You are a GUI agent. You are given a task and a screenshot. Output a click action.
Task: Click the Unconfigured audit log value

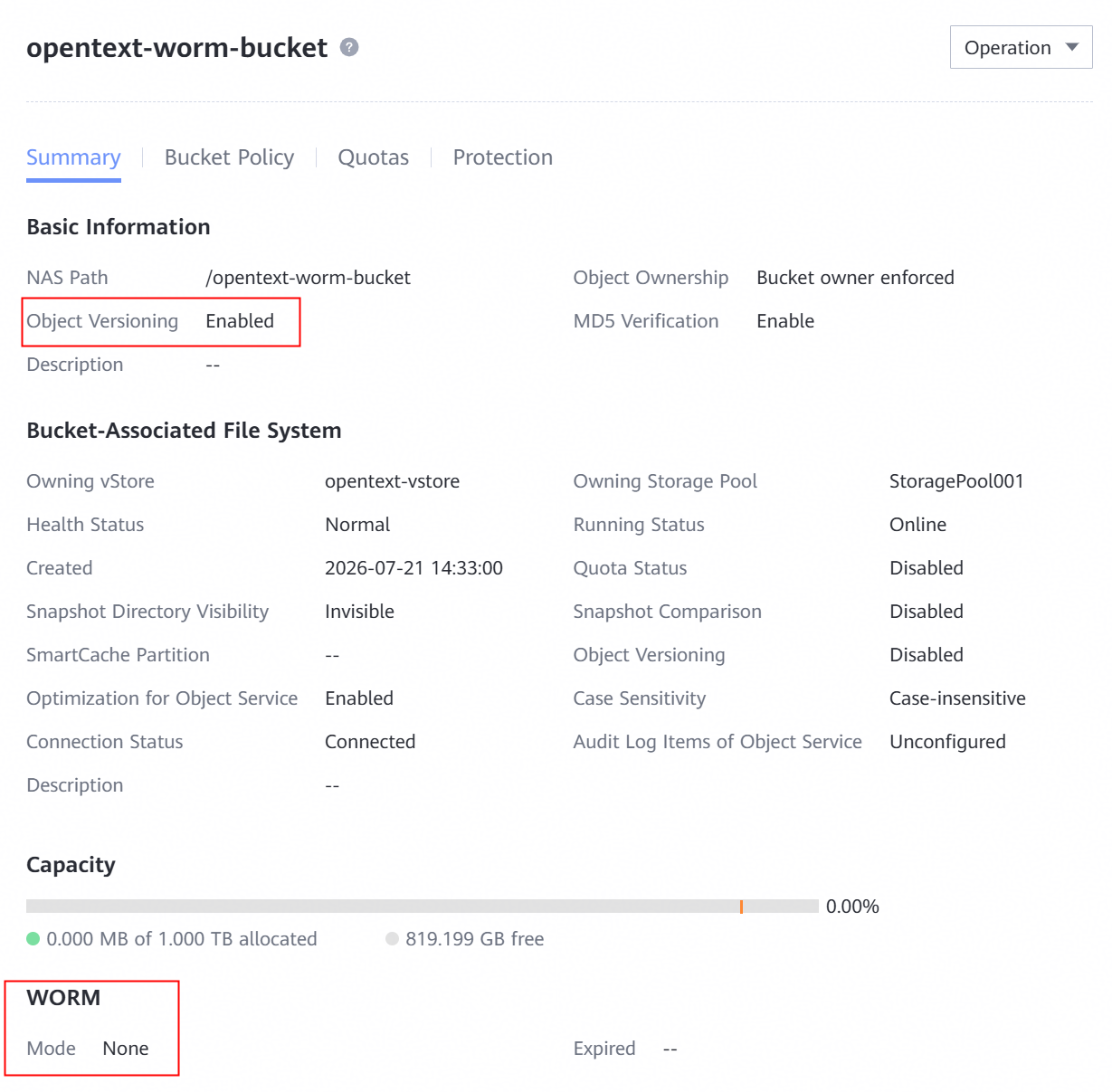[947, 742]
